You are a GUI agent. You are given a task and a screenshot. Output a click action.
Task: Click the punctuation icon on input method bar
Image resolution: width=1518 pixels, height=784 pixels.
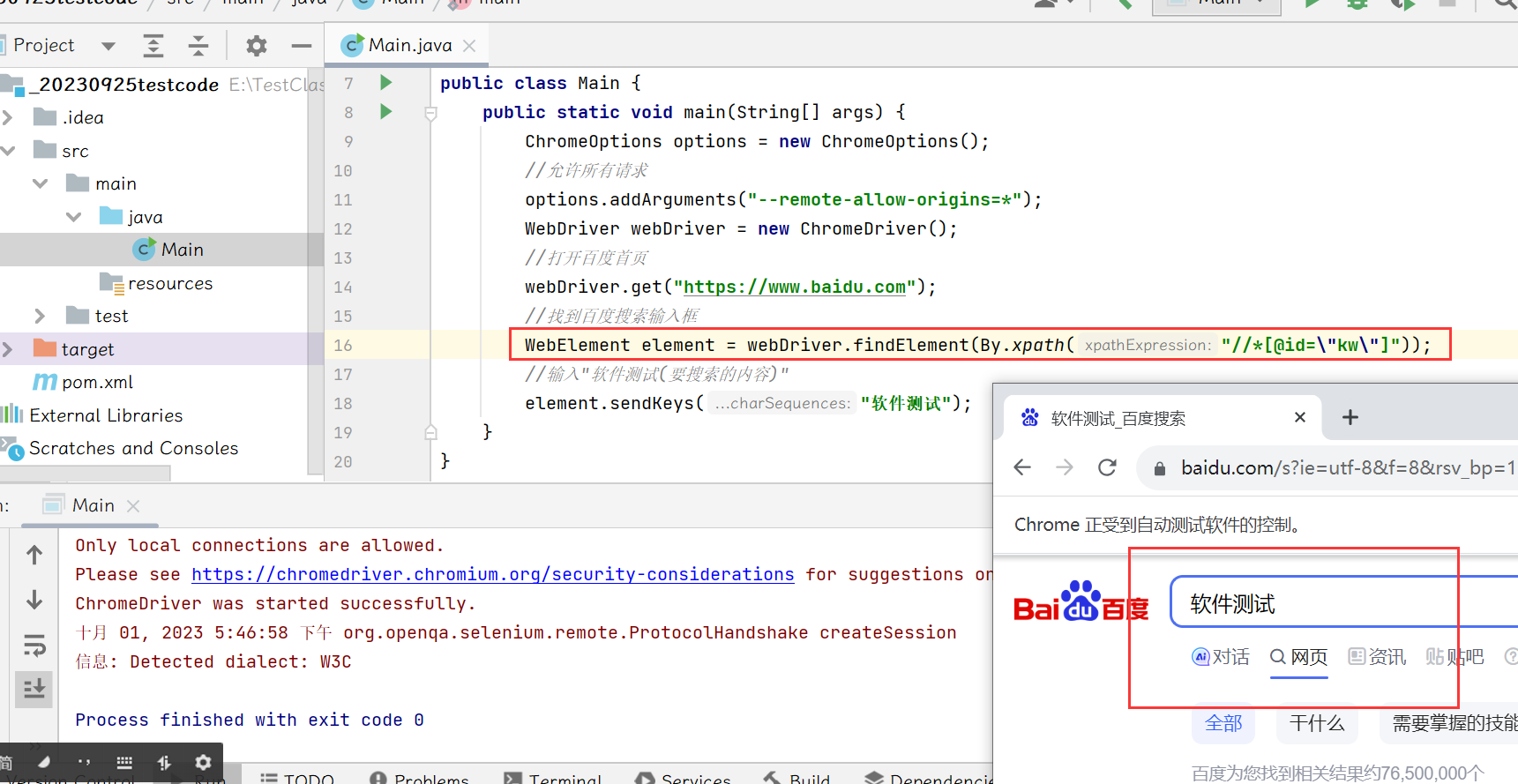point(85,762)
